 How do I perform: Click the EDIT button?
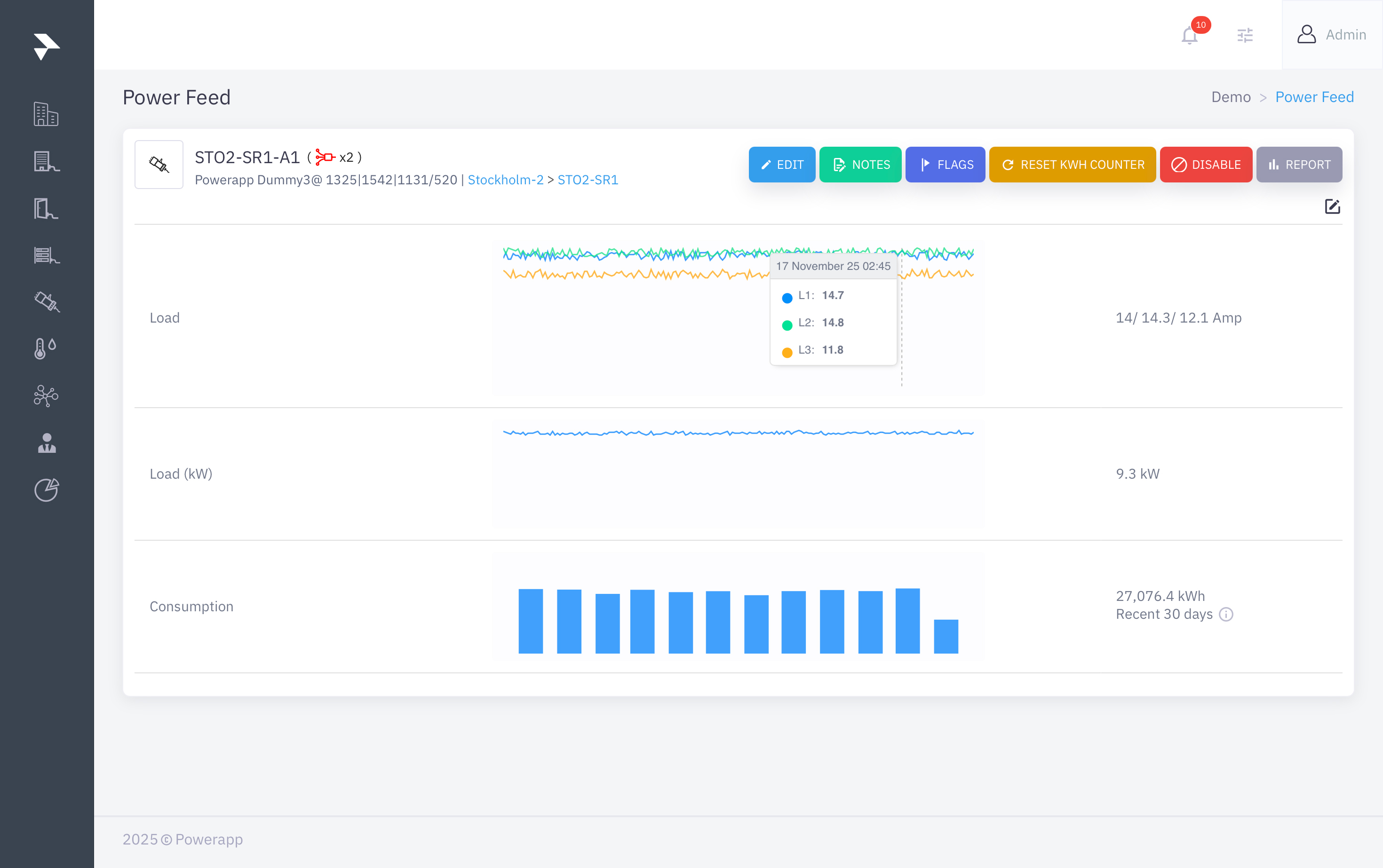781,165
